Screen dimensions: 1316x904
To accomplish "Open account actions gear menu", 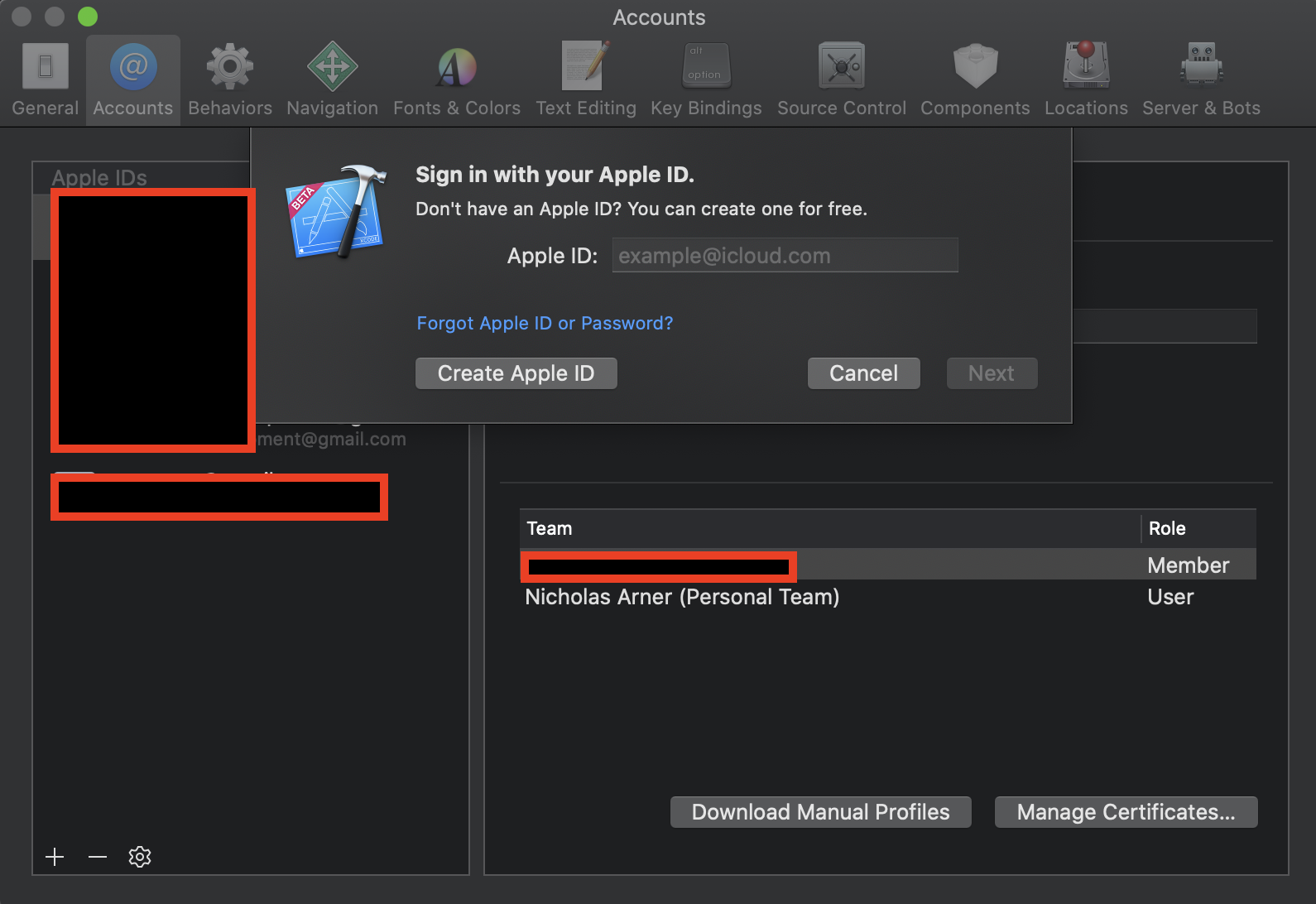I will point(140,857).
